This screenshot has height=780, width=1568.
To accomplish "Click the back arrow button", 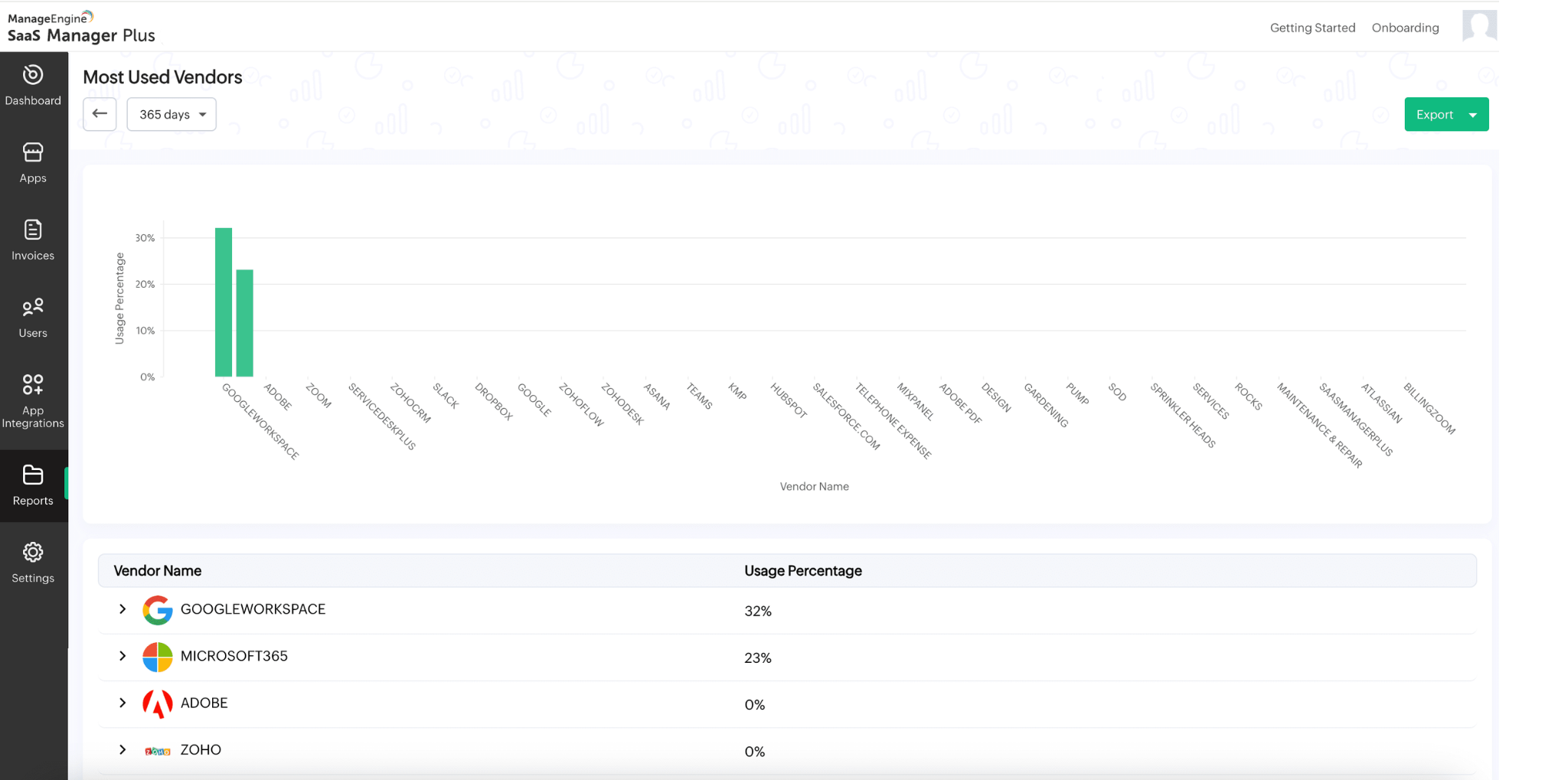I will pyautogui.click(x=100, y=114).
